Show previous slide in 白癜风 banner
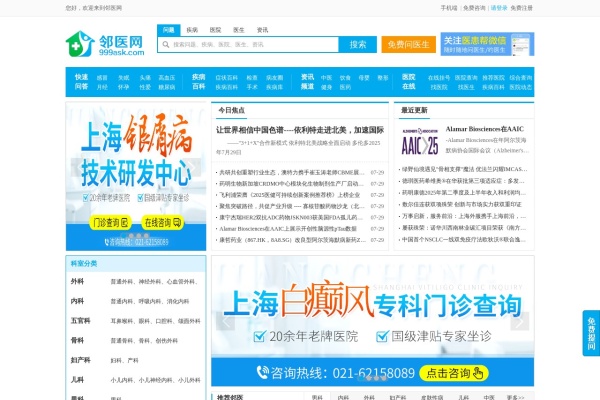The image size is (600, 400). tap(225, 321)
